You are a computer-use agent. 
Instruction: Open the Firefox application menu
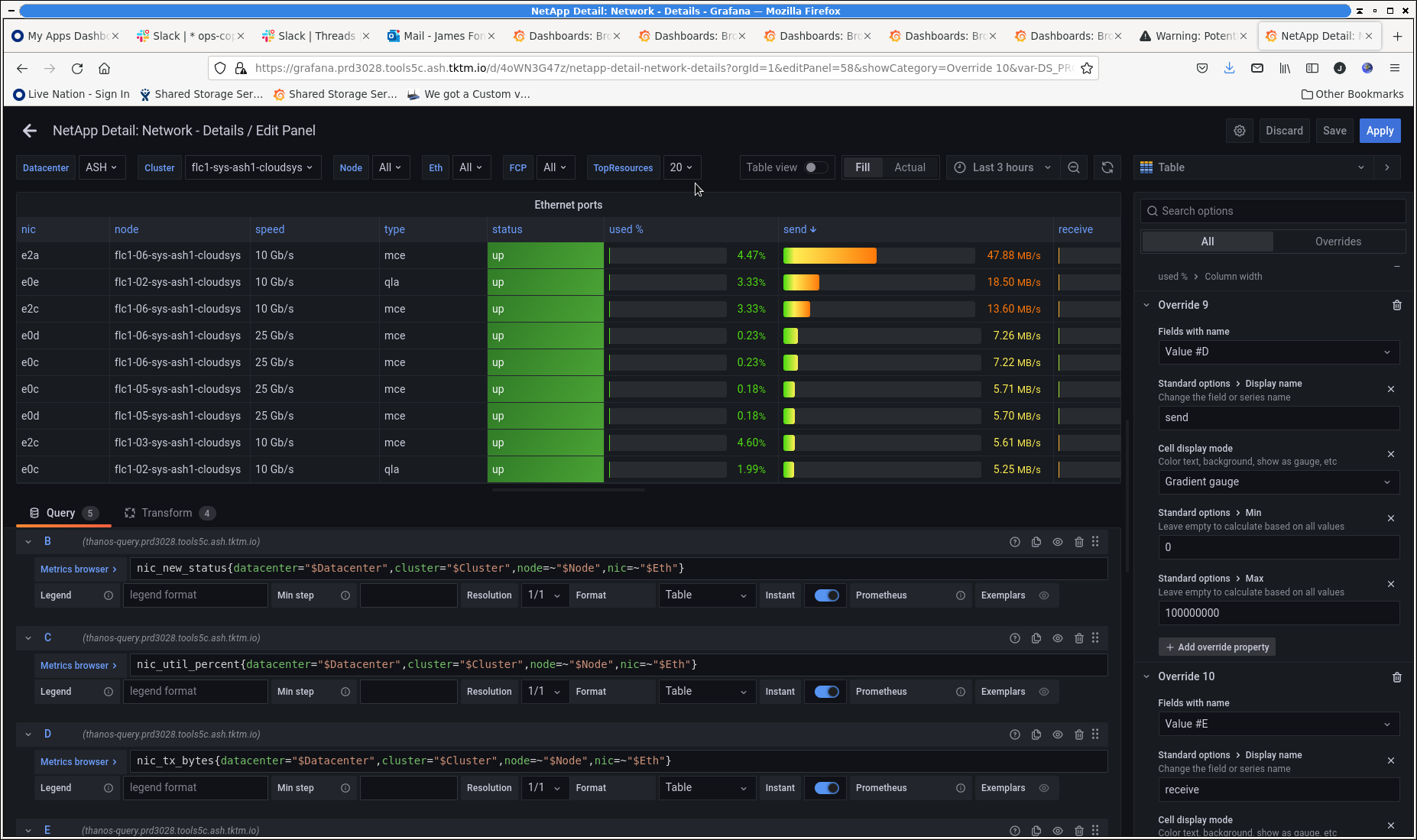tap(1395, 68)
